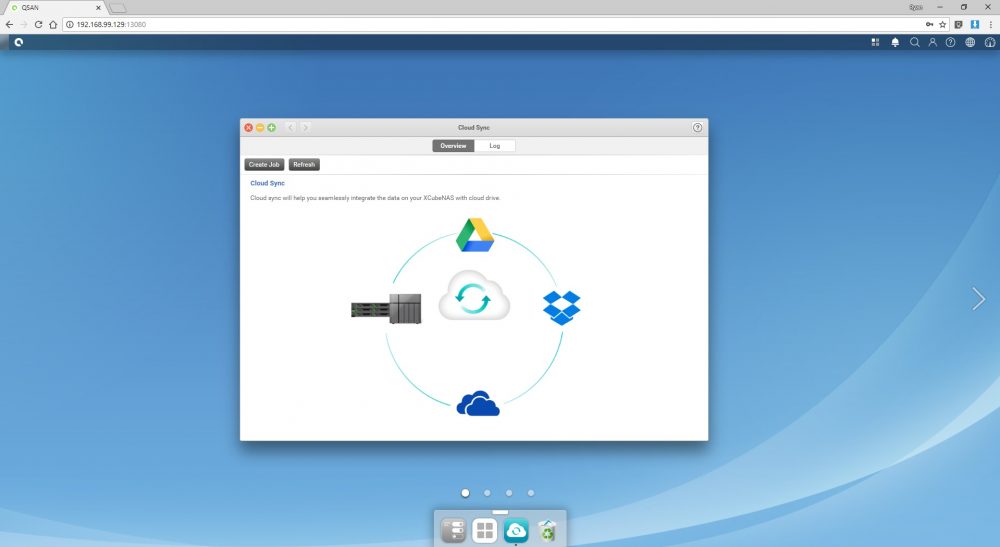1000x547 pixels.
Task: Click the central cloud sync icon
Action: (x=474, y=296)
